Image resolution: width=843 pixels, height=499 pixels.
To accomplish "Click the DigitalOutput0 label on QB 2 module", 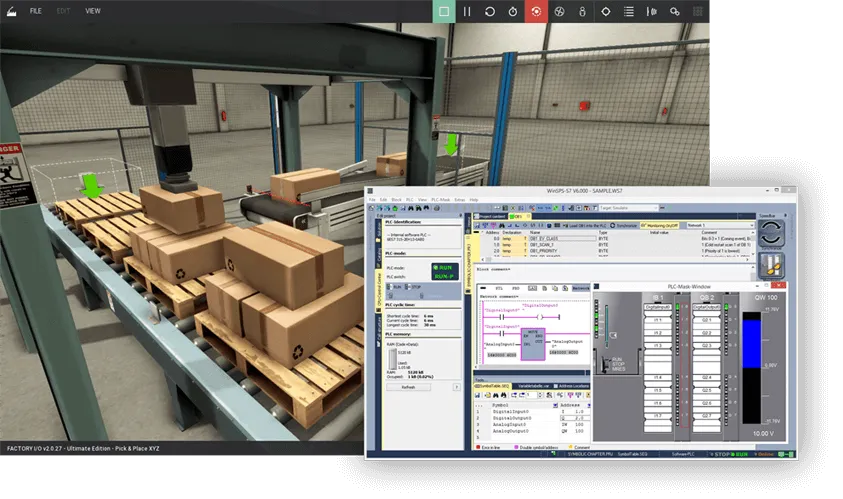I will tap(706, 307).
